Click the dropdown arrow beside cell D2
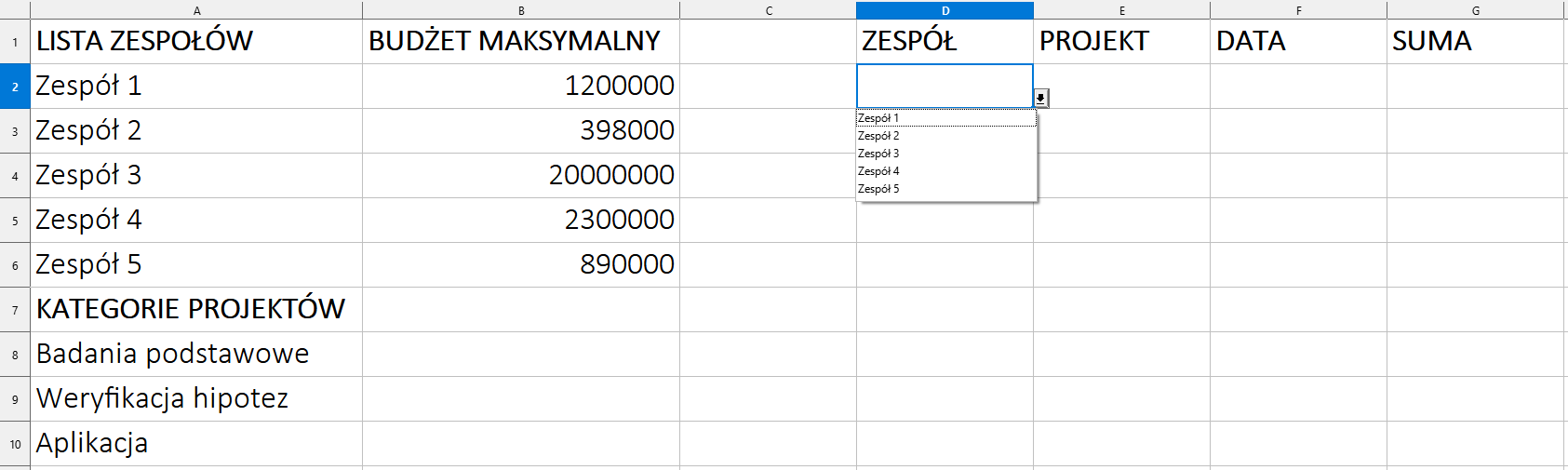1568x470 pixels. (1041, 98)
